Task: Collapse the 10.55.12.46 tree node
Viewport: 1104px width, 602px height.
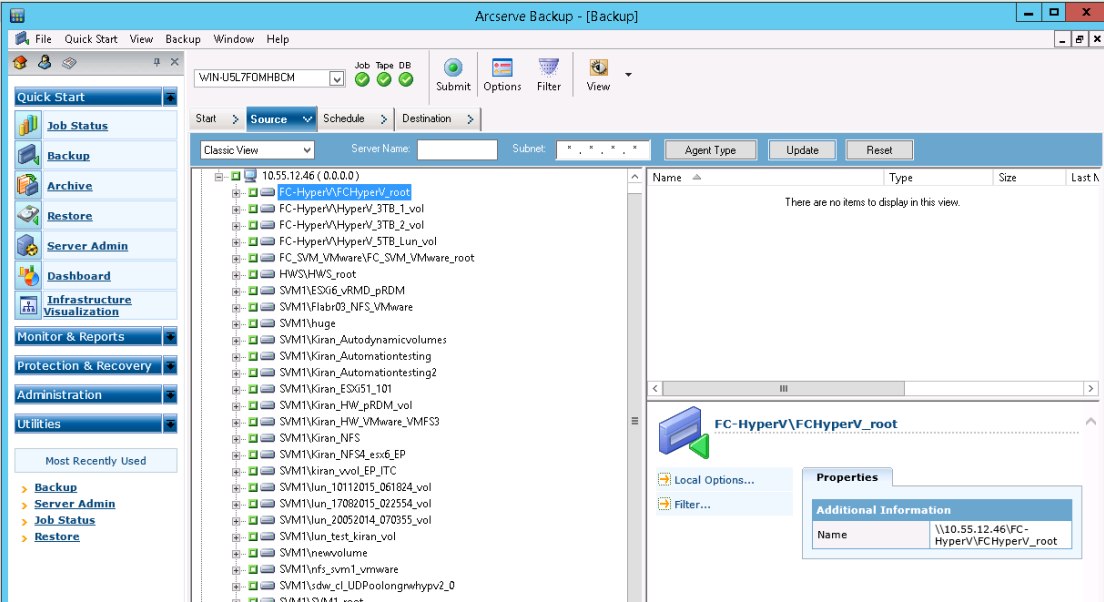Action: tap(219, 176)
